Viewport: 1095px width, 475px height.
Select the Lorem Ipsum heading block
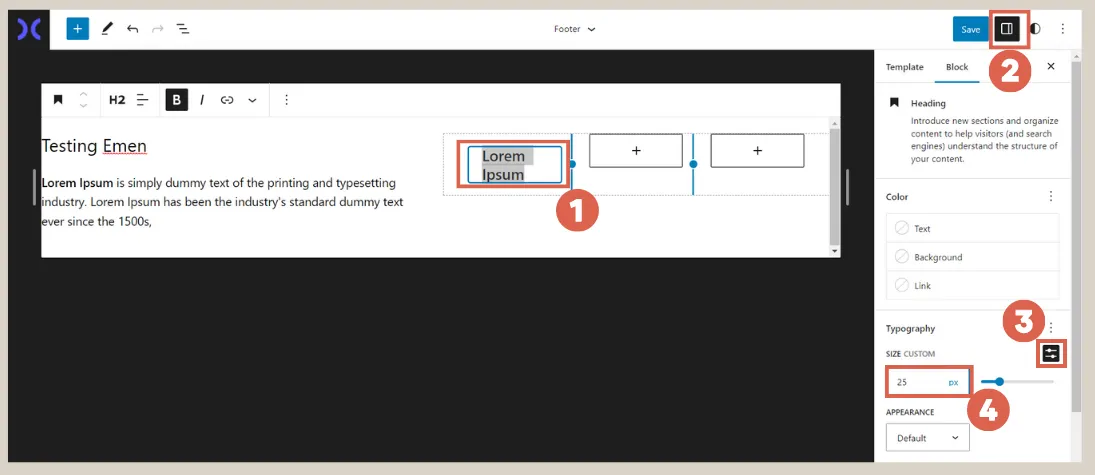(515, 165)
